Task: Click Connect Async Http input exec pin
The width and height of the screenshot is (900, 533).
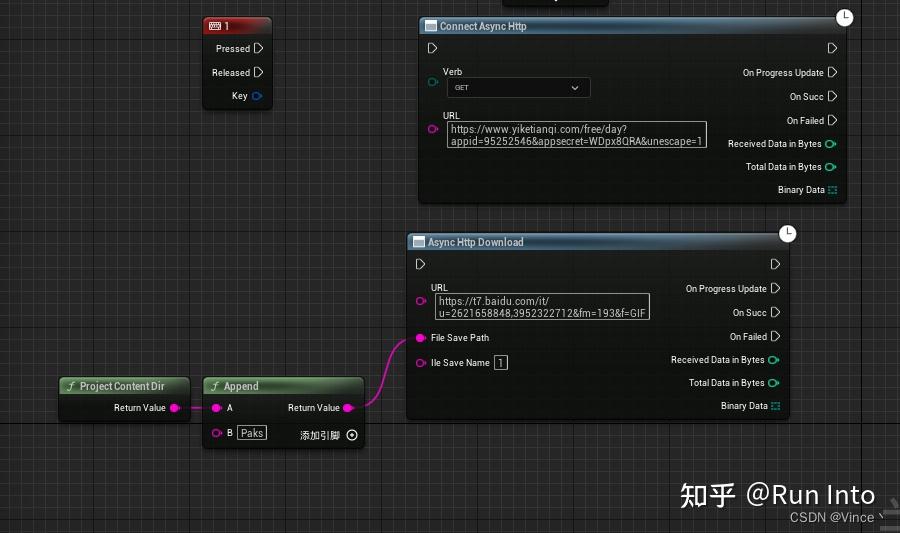Action: pyautogui.click(x=432, y=48)
